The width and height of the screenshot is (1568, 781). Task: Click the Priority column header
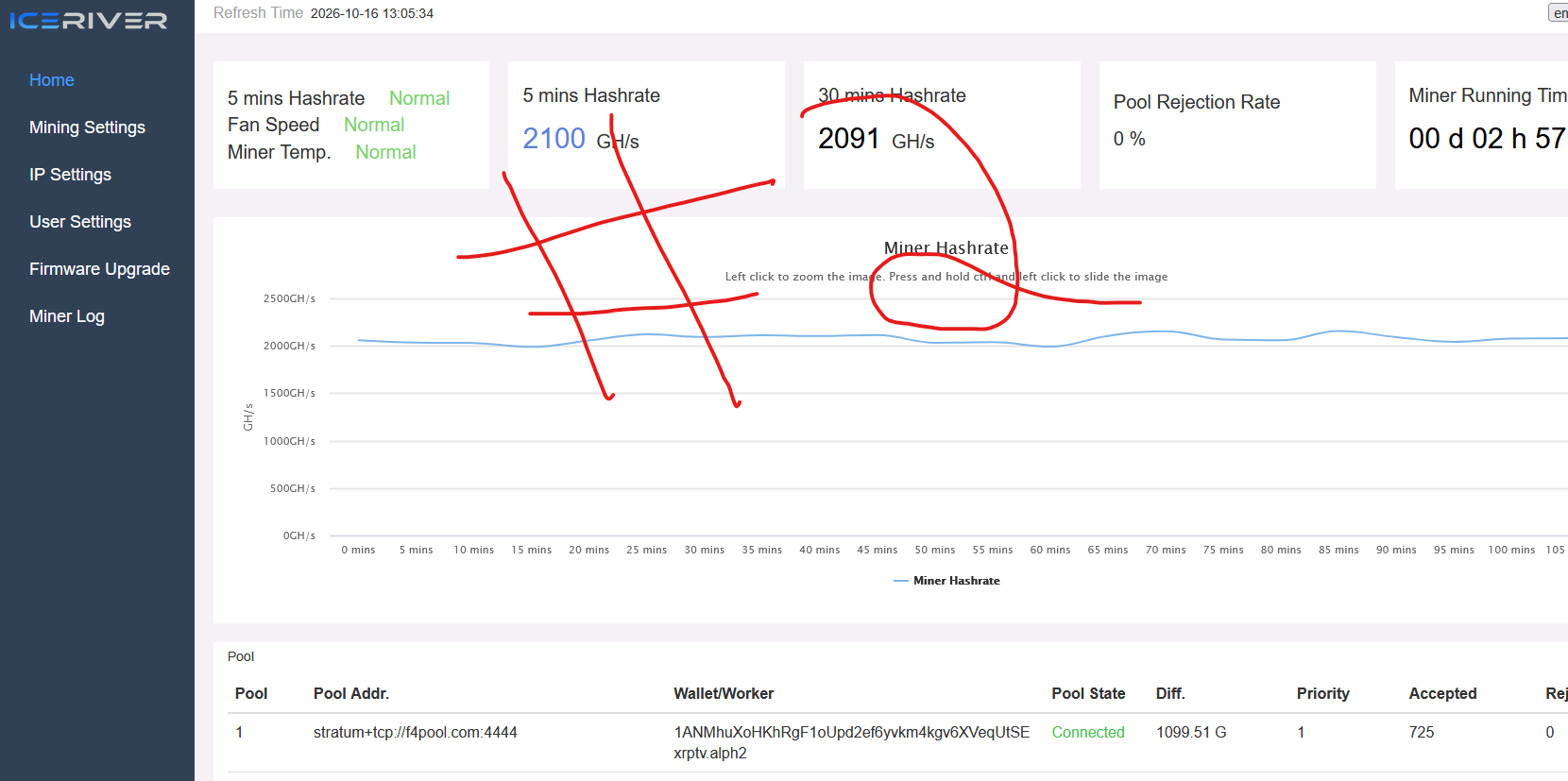[1323, 693]
